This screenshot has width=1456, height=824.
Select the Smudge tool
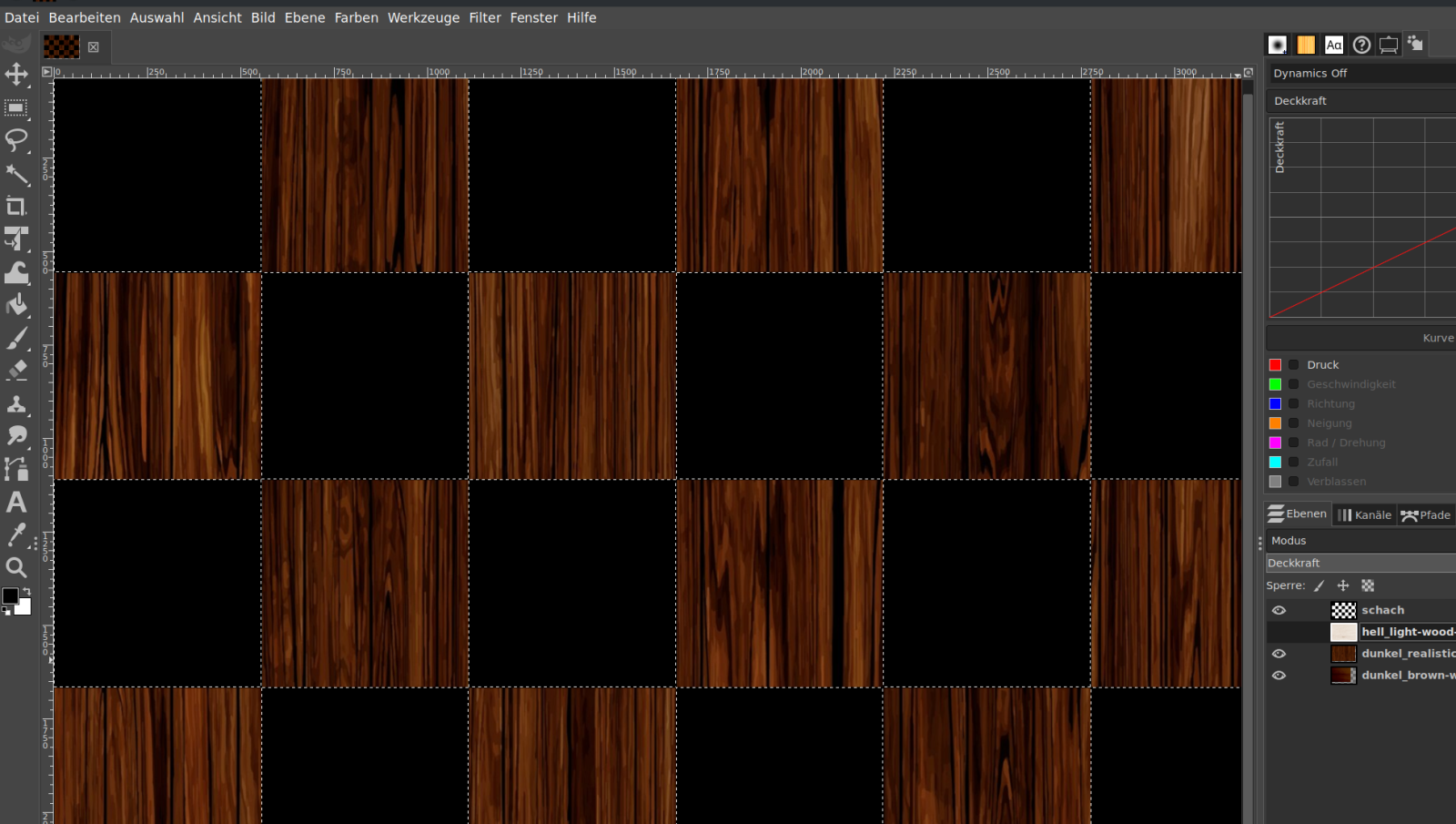(x=16, y=436)
